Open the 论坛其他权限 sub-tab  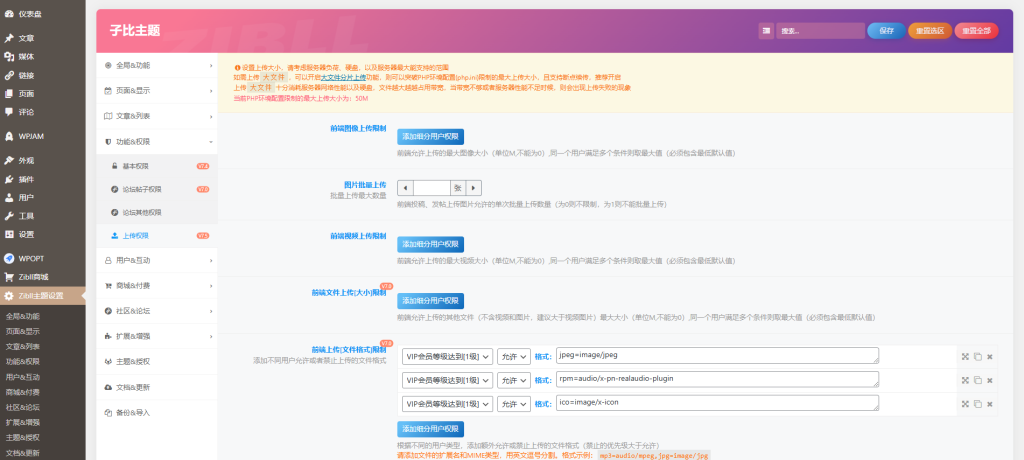tap(157, 212)
